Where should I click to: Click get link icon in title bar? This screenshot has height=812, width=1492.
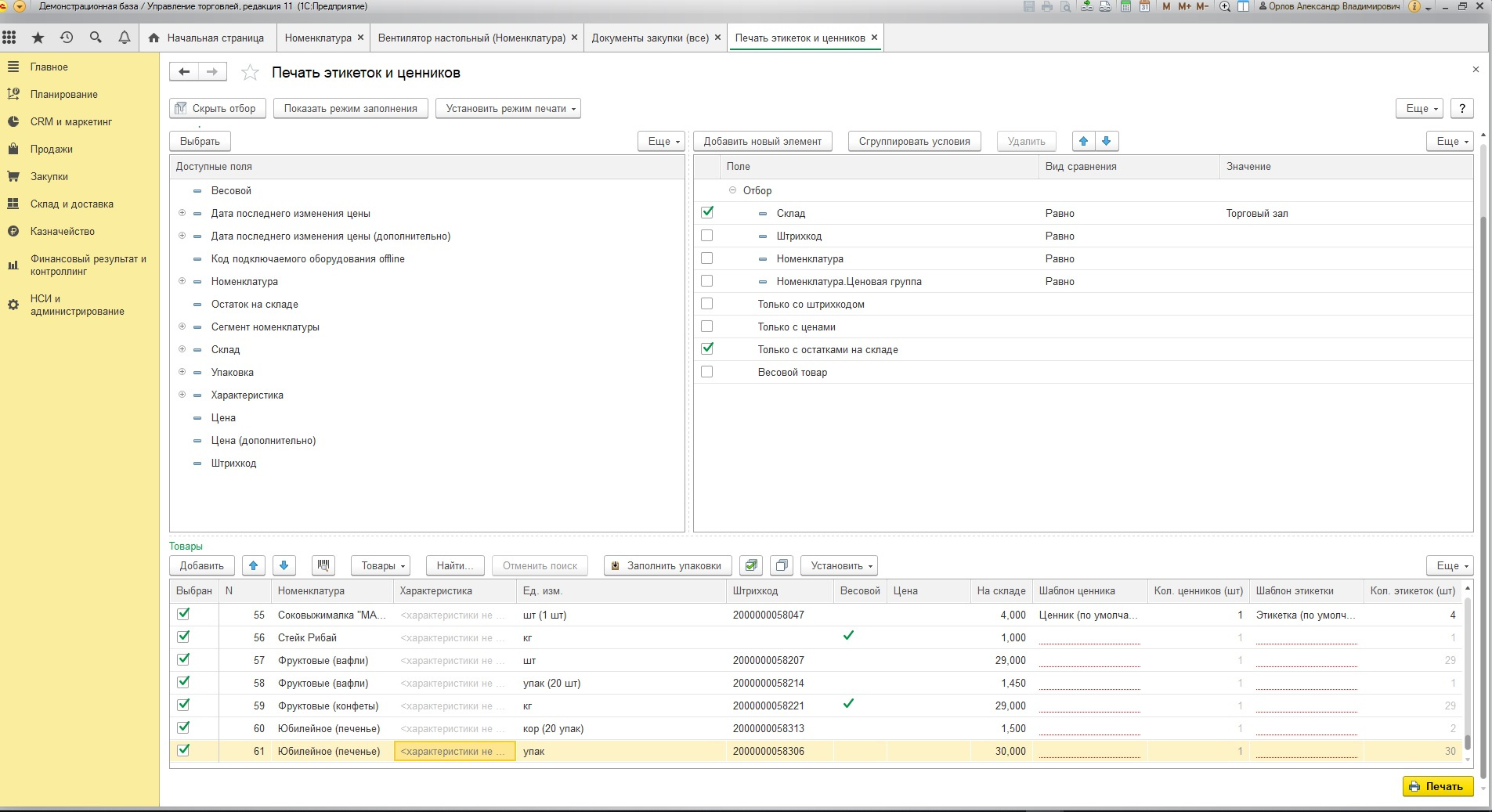click(1105, 6)
